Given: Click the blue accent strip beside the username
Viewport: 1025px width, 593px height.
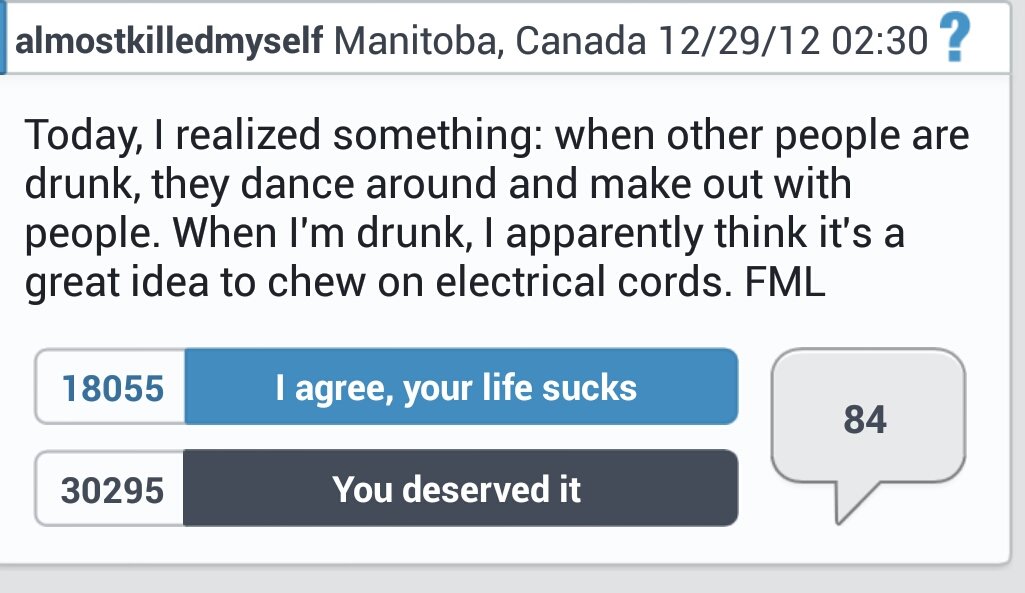Looking at the screenshot, I should pos(4,40).
